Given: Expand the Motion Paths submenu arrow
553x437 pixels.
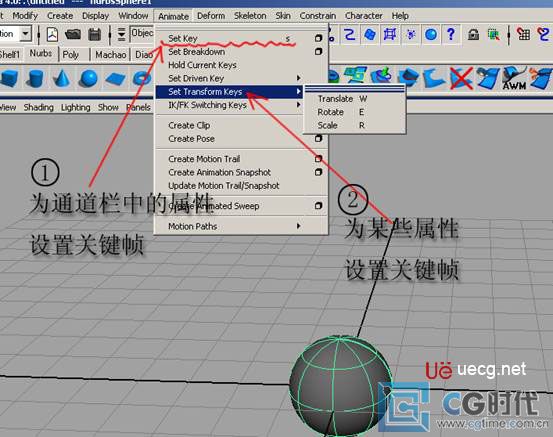Looking at the screenshot, I should (298, 226).
